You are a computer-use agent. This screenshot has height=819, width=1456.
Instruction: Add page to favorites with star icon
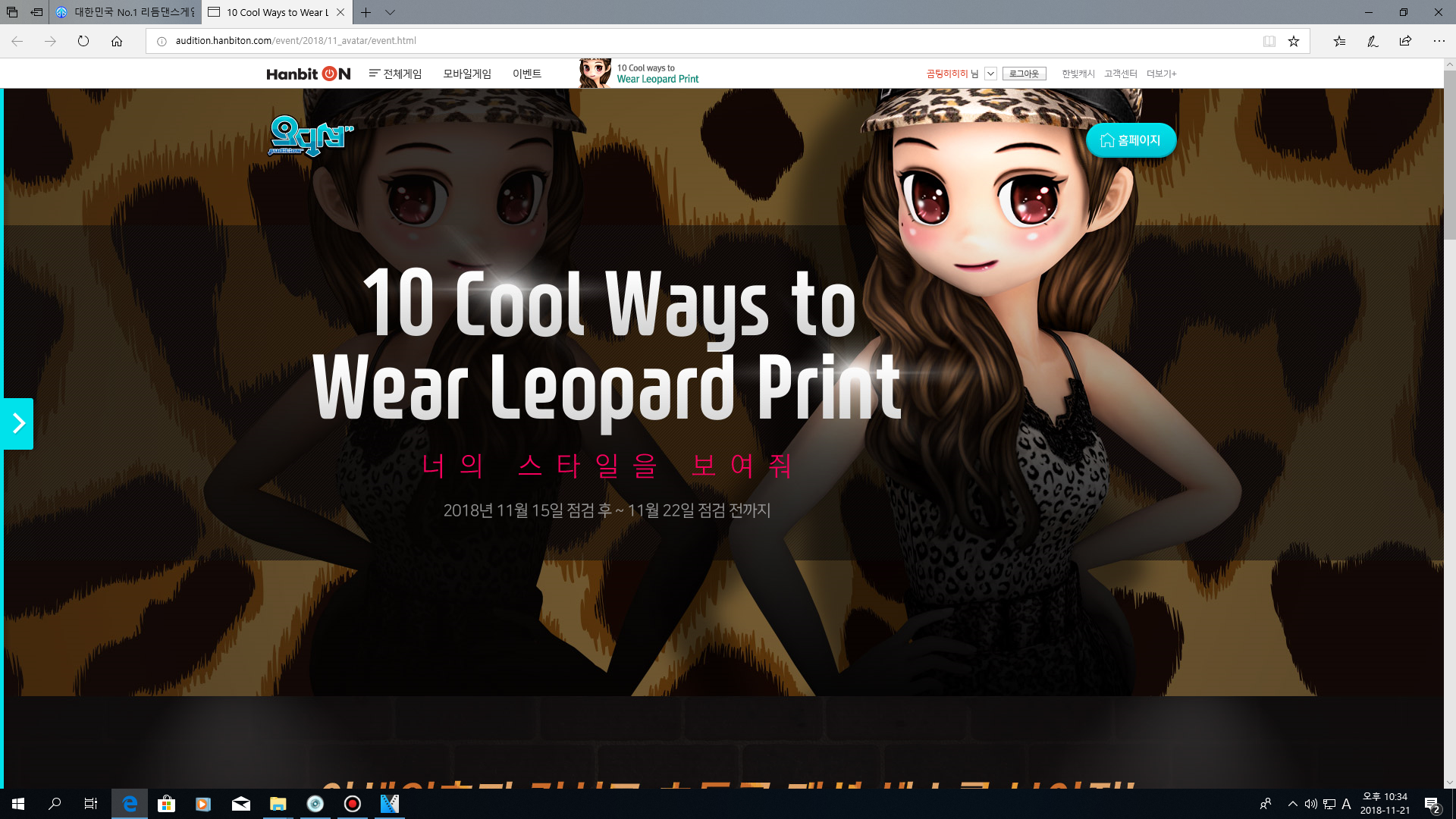pyautogui.click(x=1294, y=41)
